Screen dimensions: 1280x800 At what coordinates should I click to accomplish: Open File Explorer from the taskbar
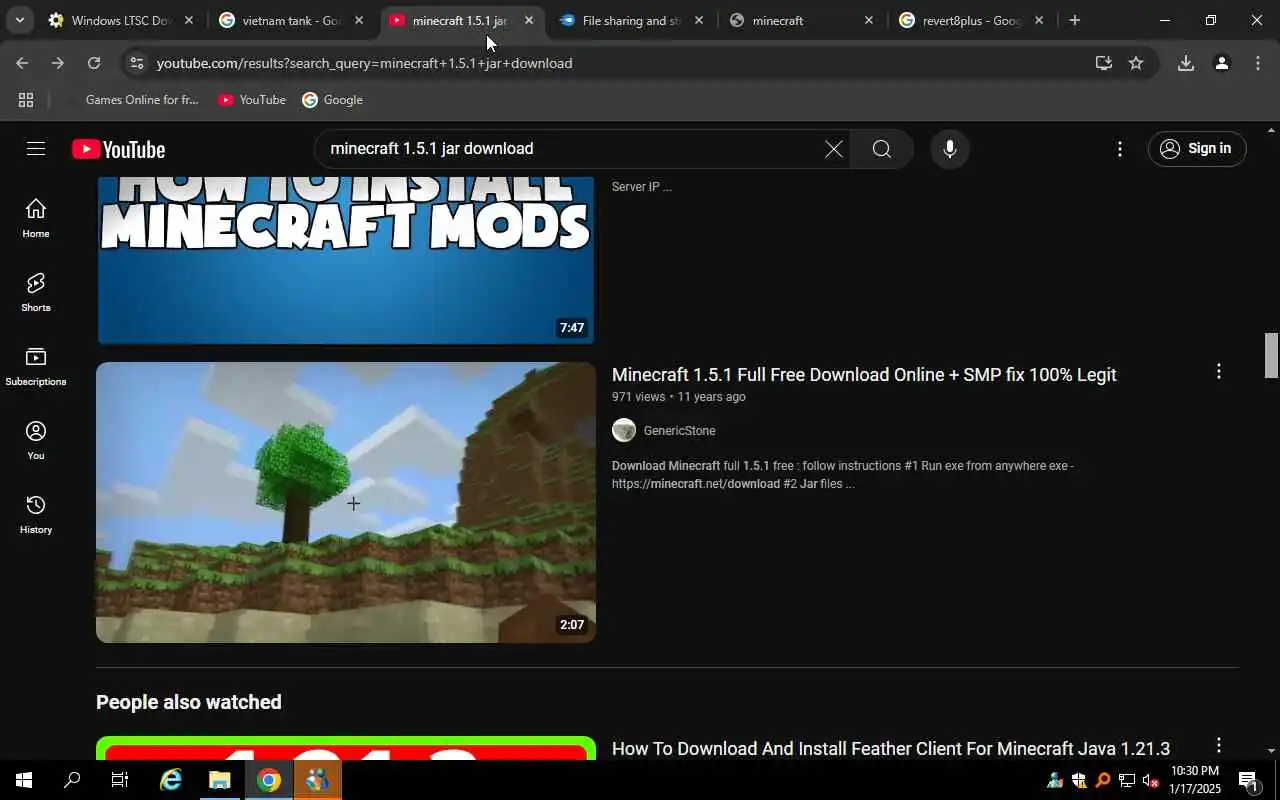point(219,780)
